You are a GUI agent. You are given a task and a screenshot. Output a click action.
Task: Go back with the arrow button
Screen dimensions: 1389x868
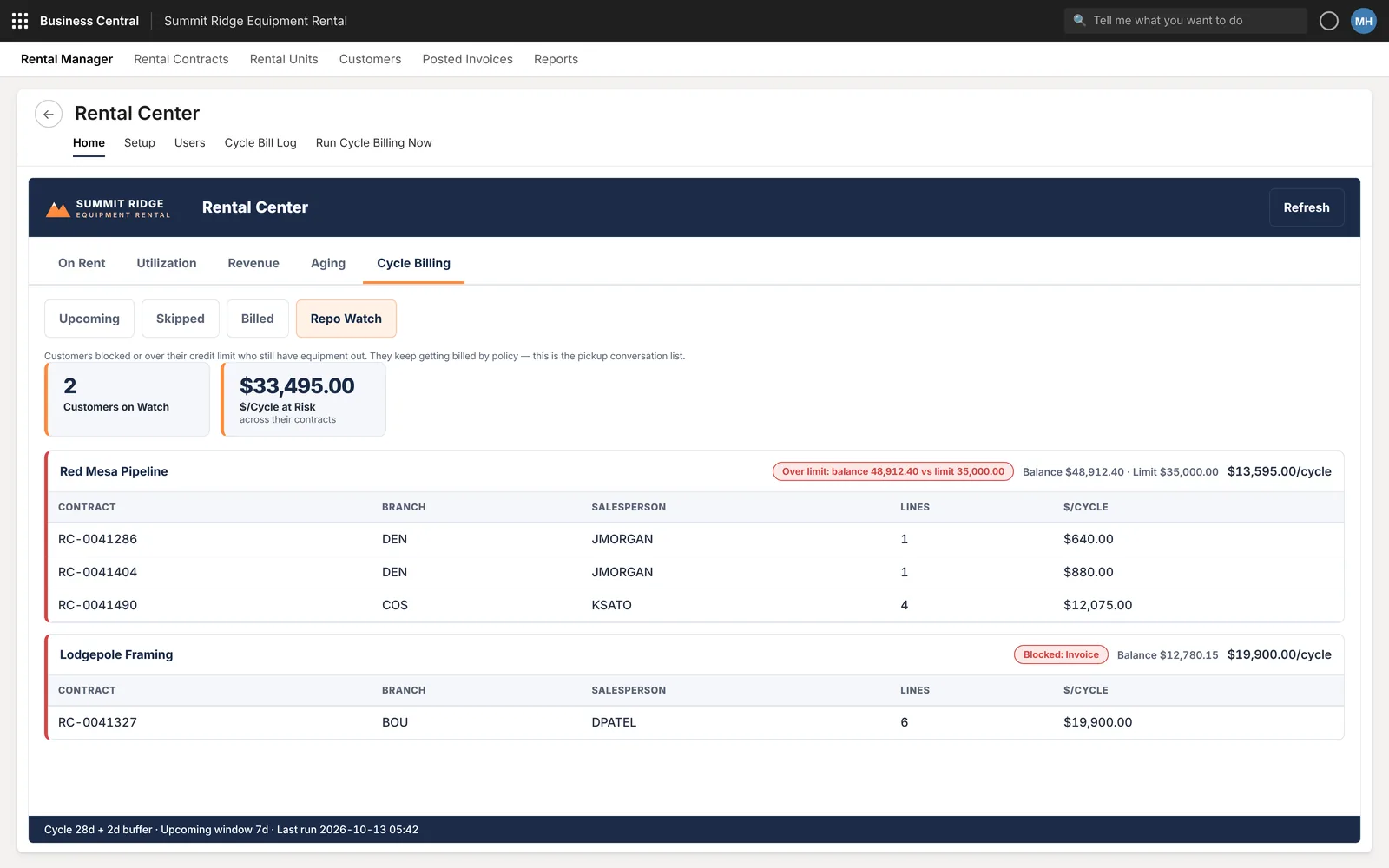point(49,114)
